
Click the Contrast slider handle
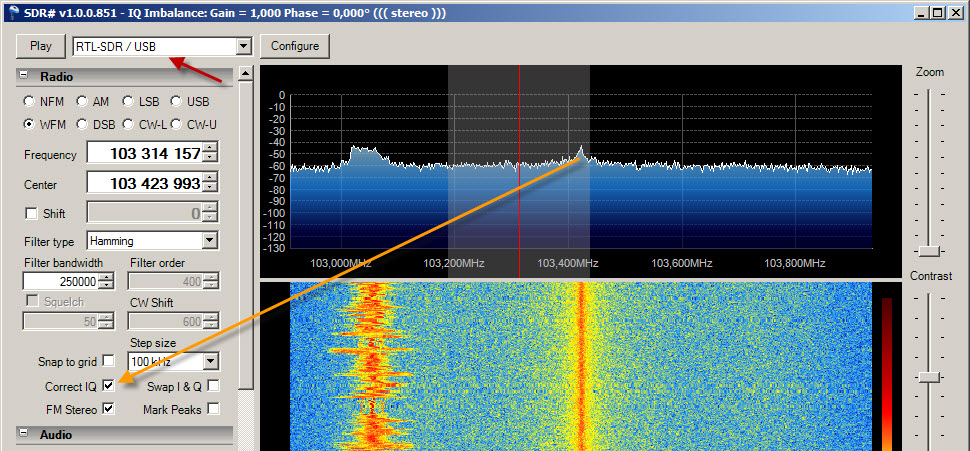(930, 376)
